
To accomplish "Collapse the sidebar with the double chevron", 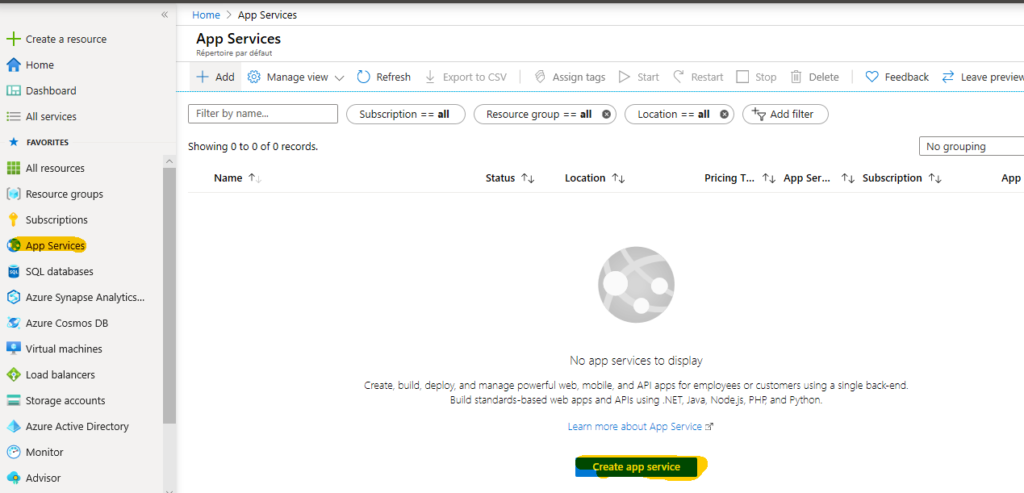I will point(165,14).
